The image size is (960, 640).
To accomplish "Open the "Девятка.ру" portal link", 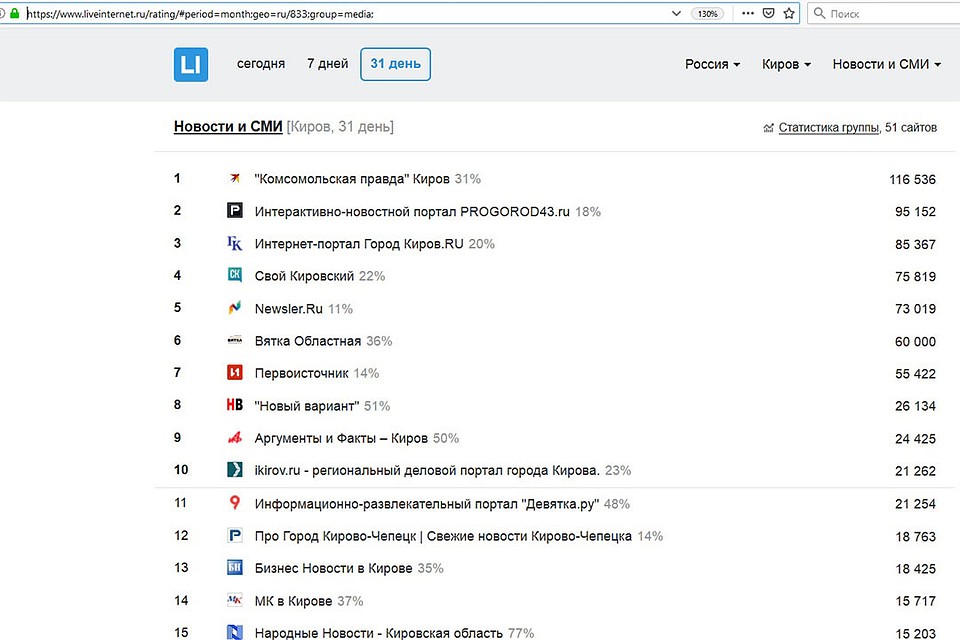I will tap(427, 503).
